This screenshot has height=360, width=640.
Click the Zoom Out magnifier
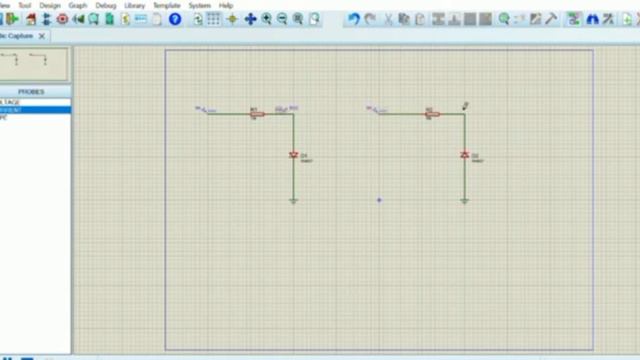tap(282, 19)
